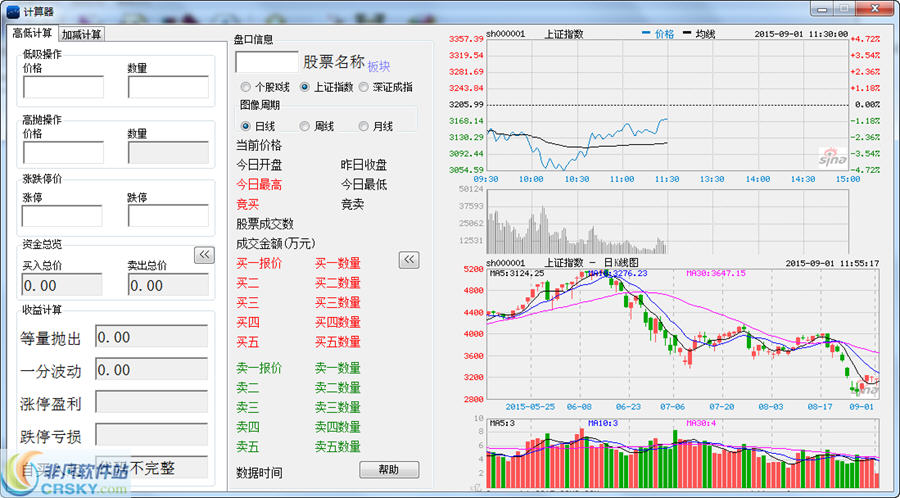Set chart period to 周线
This screenshot has width=900, height=498.
305,126
